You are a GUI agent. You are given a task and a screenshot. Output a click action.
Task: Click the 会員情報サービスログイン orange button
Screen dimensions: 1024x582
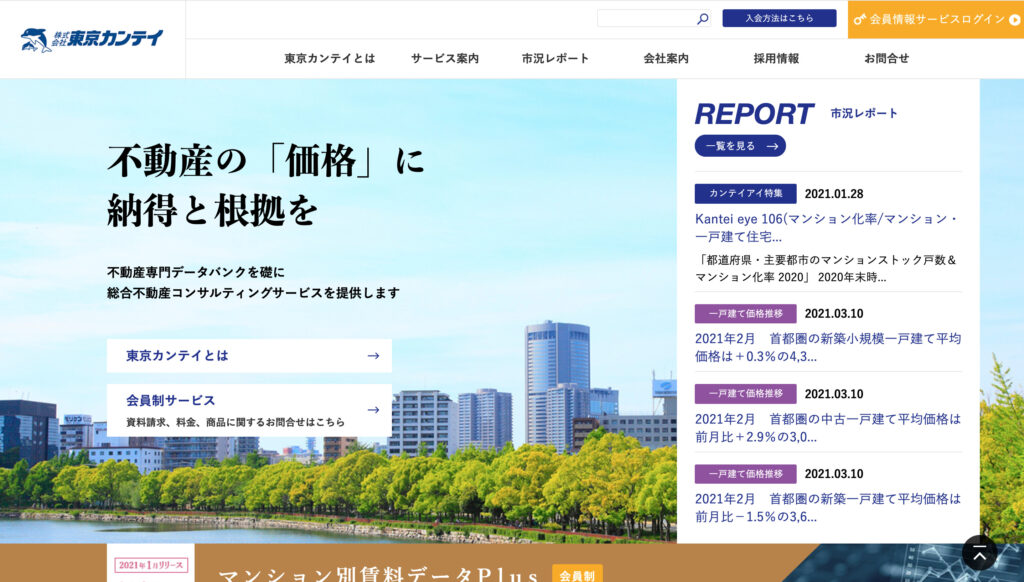point(935,17)
